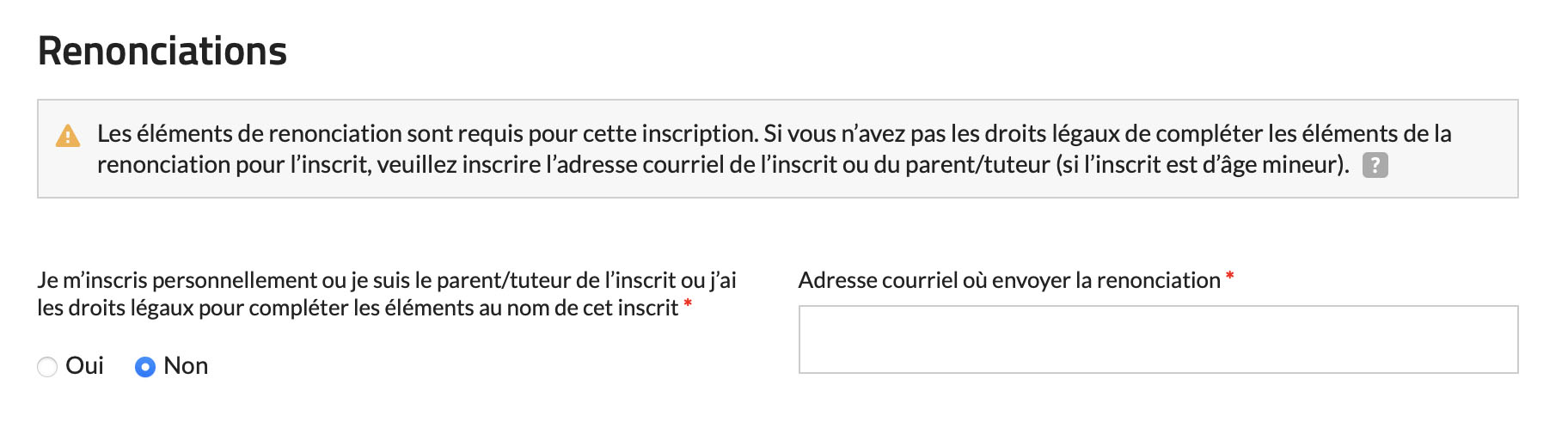
Task: Choose the "Non" radio button
Action: [x=145, y=367]
